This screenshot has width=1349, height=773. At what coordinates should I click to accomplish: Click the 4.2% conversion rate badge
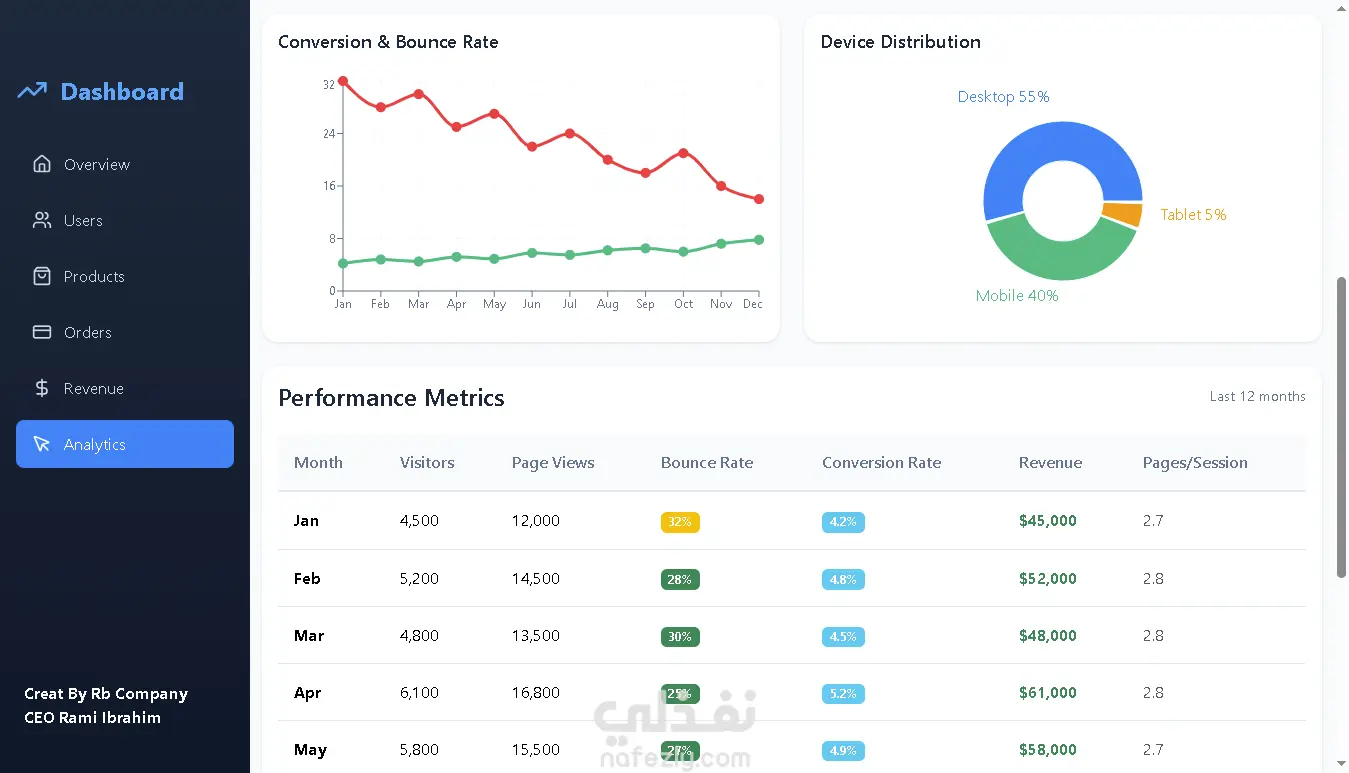(x=843, y=522)
